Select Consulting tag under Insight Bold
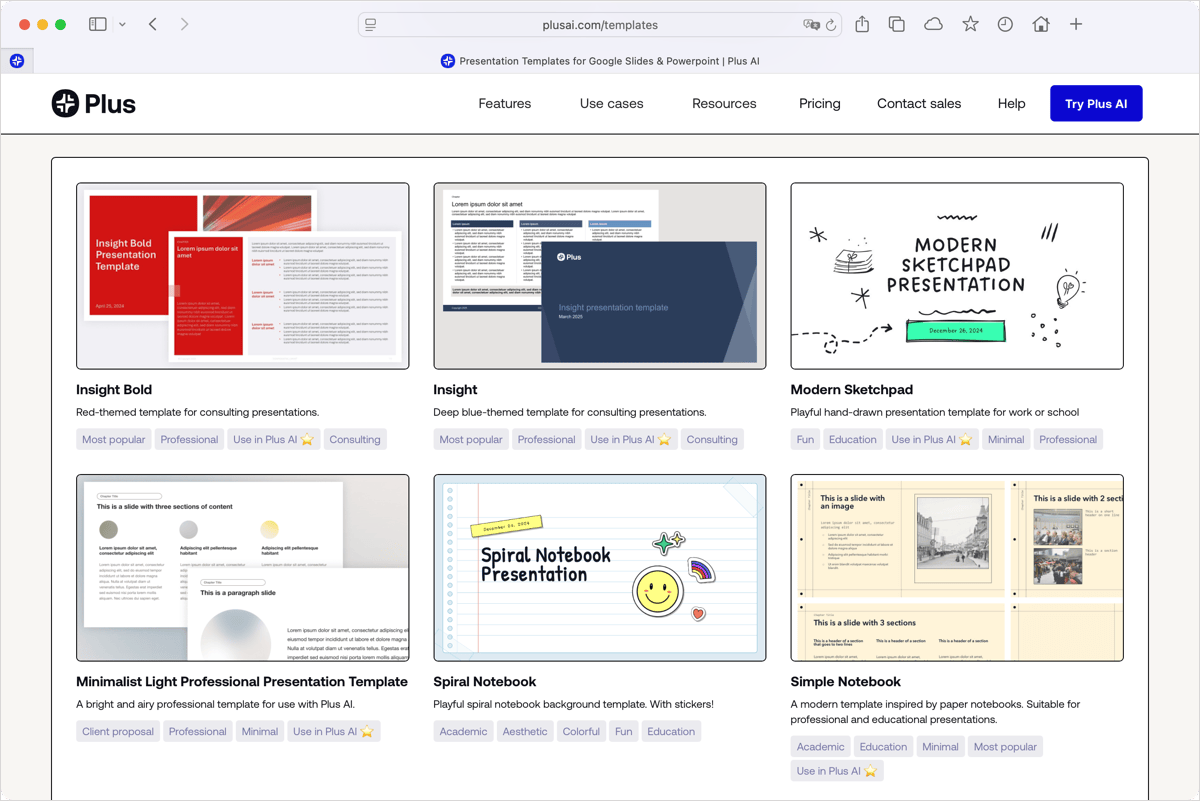The width and height of the screenshot is (1200, 801). pos(355,439)
